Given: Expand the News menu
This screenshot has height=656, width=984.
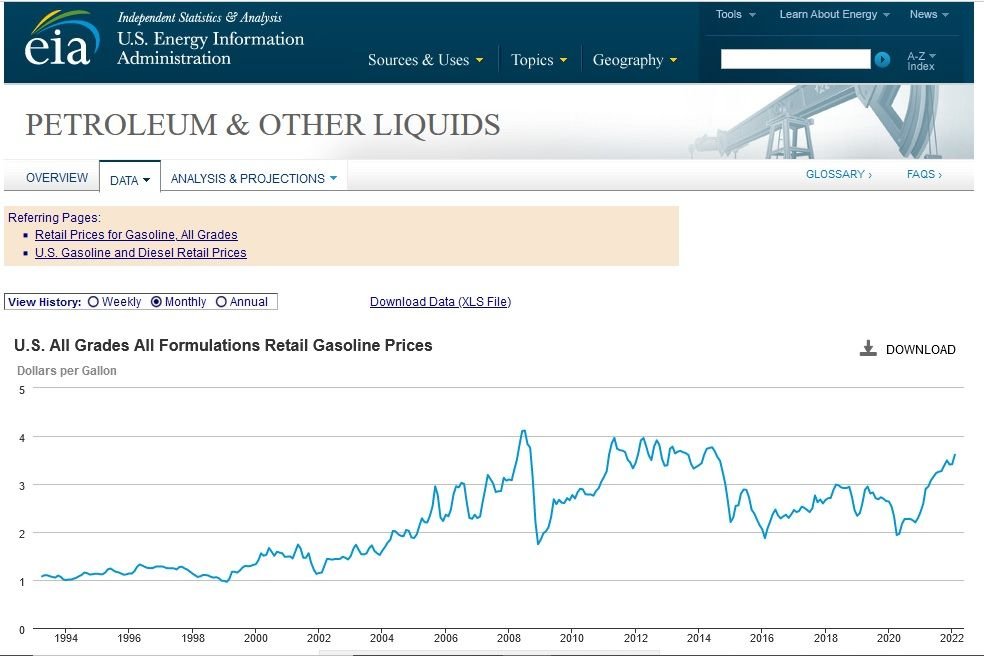Looking at the screenshot, I should pos(928,14).
